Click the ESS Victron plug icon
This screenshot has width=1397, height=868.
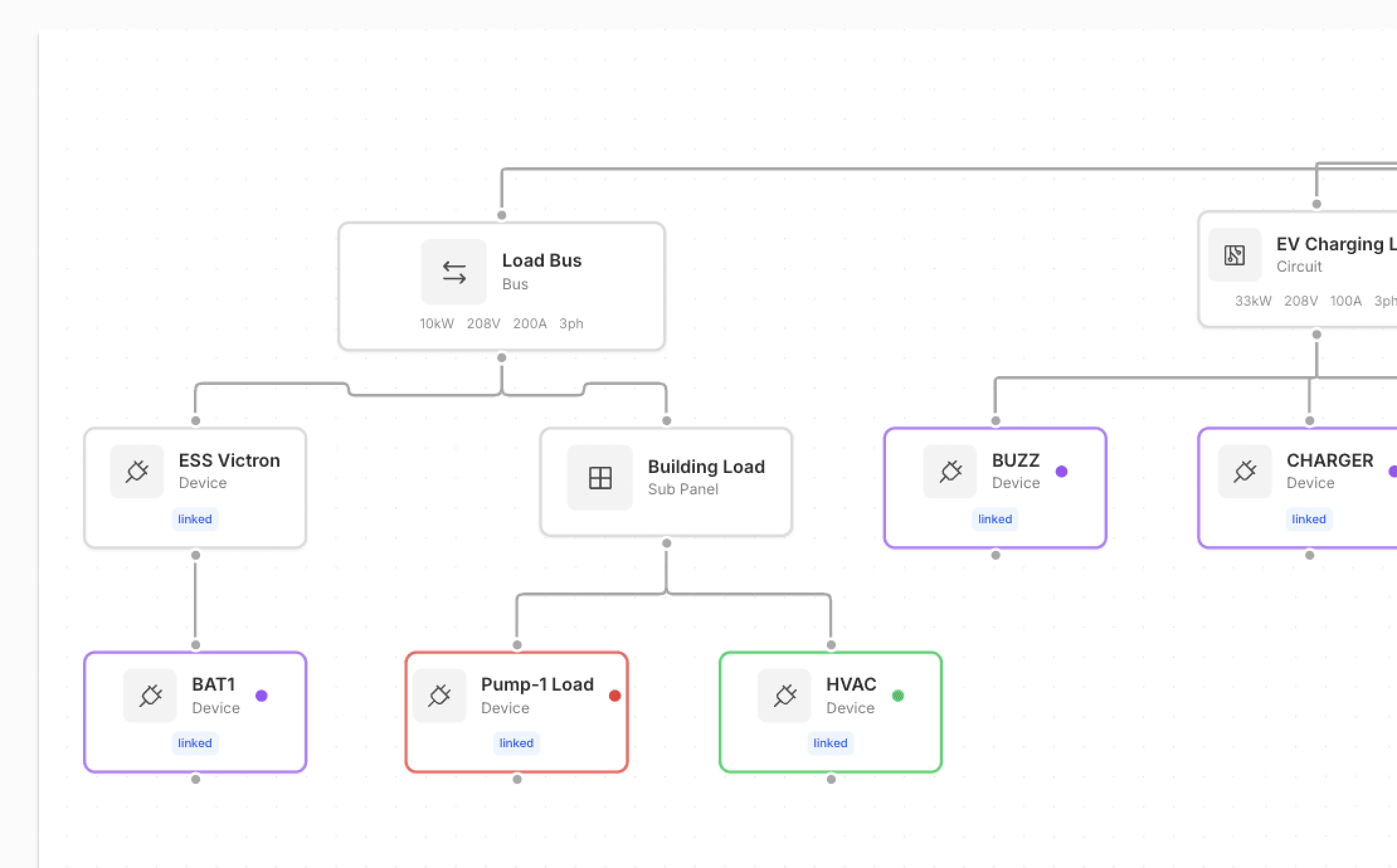coord(137,471)
